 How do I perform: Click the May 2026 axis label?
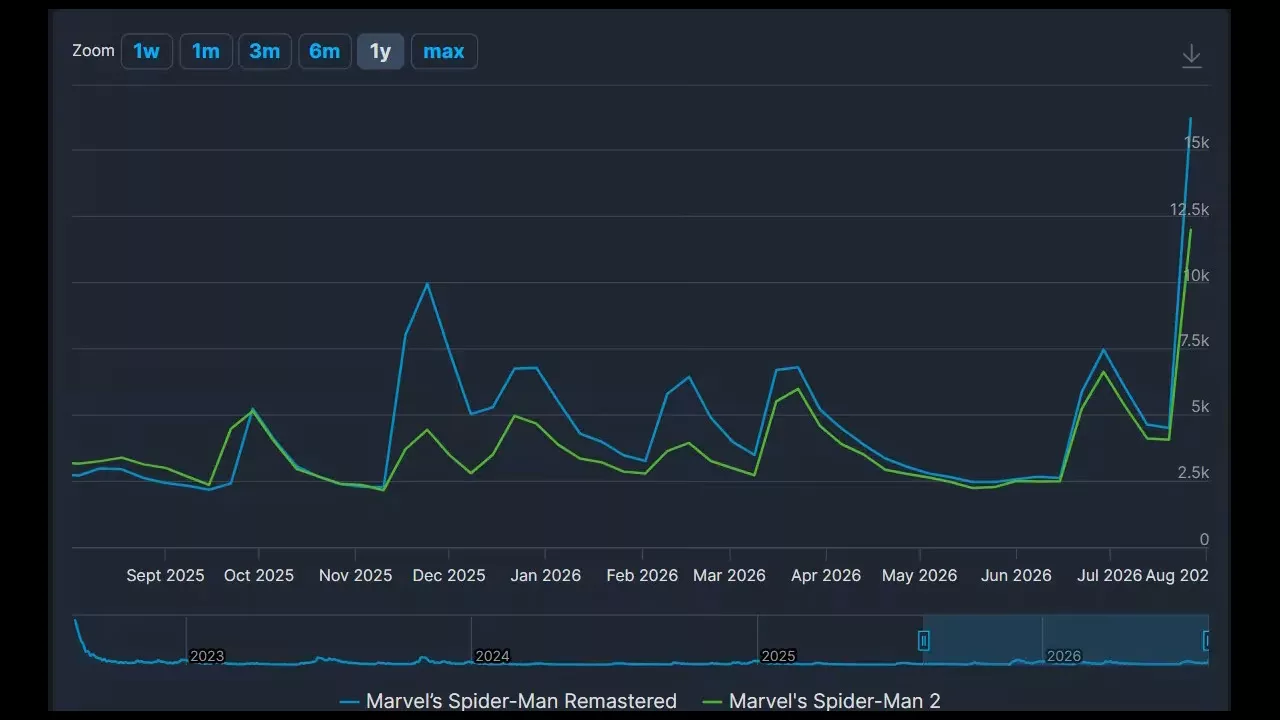coord(919,575)
